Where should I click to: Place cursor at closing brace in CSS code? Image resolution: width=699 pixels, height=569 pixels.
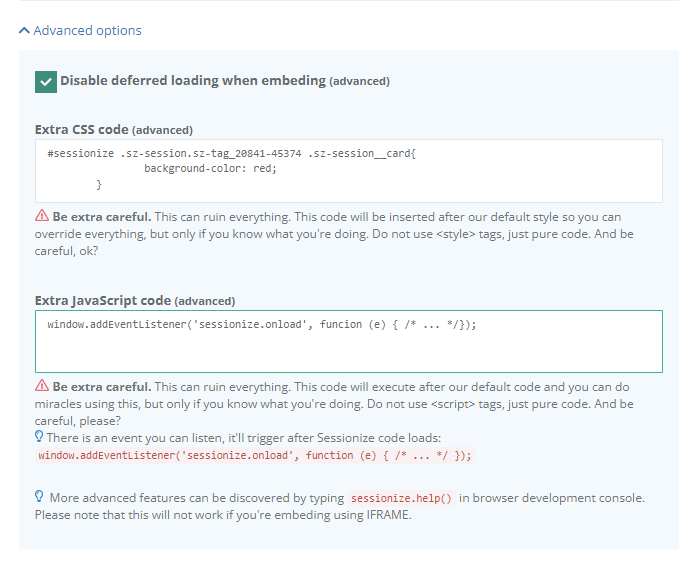pos(99,185)
